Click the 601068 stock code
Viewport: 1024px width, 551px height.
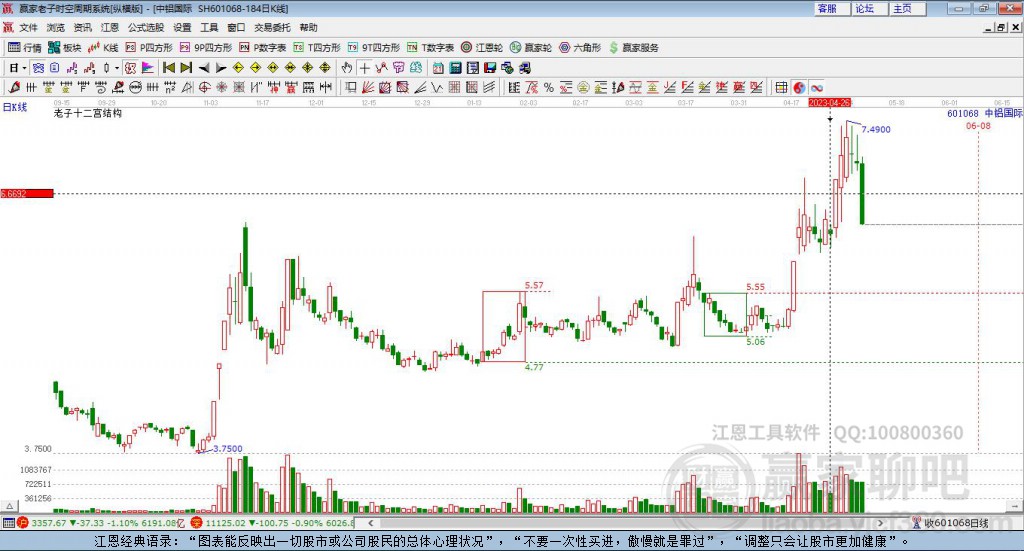click(963, 114)
